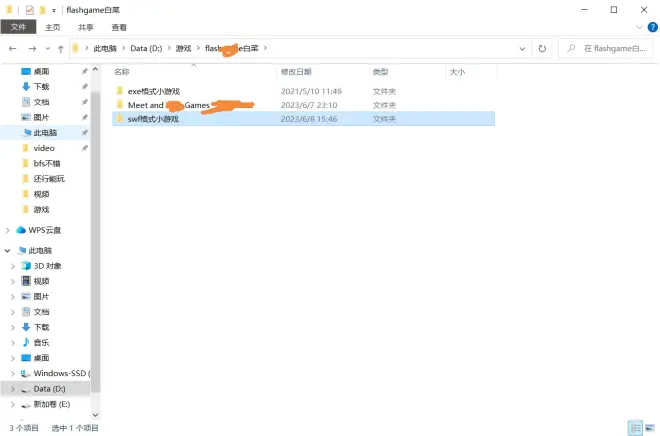Click the up-one-level arrow
This screenshot has width=660, height=436.
[61, 48]
